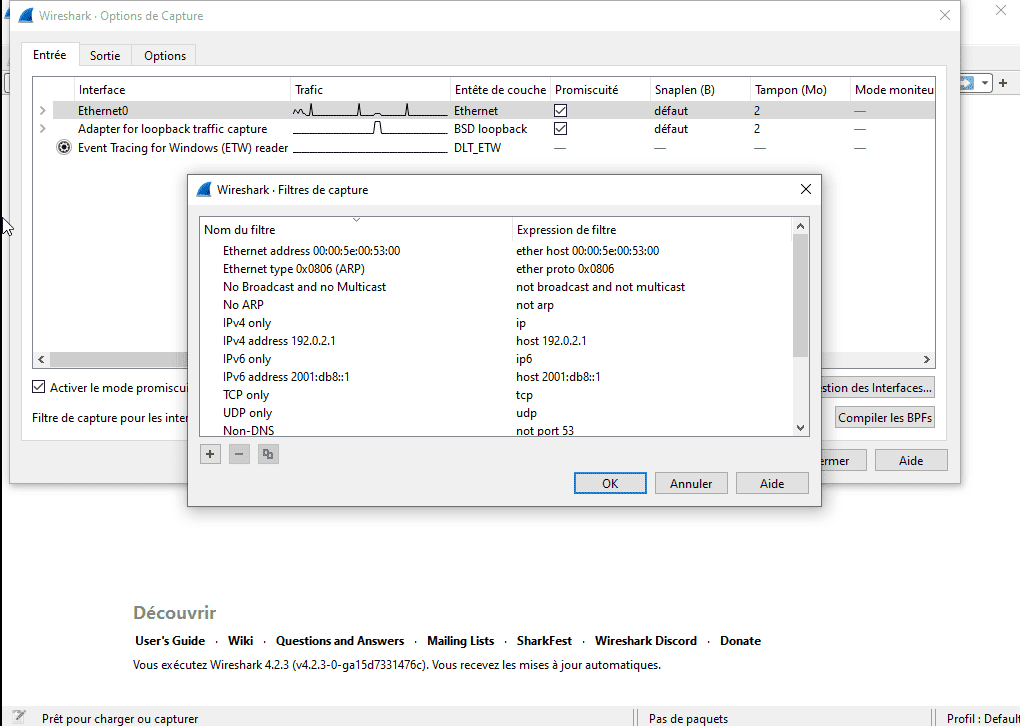Screen dimensions: 1020x726
Task: Sort by Expression de filtre column header
Action: click(652, 230)
